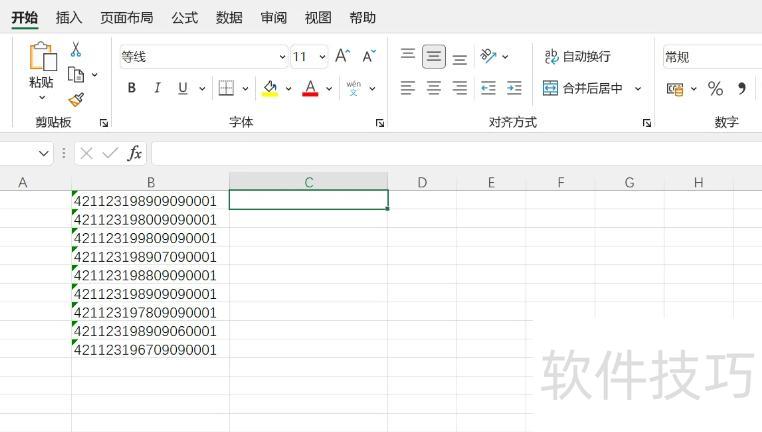Select column D header
This screenshot has width=762, height=432.
tap(422, 182)
